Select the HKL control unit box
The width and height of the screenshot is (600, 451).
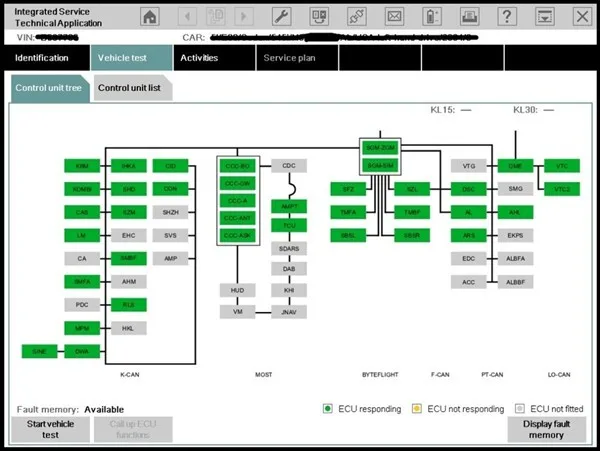coord(129,328)
